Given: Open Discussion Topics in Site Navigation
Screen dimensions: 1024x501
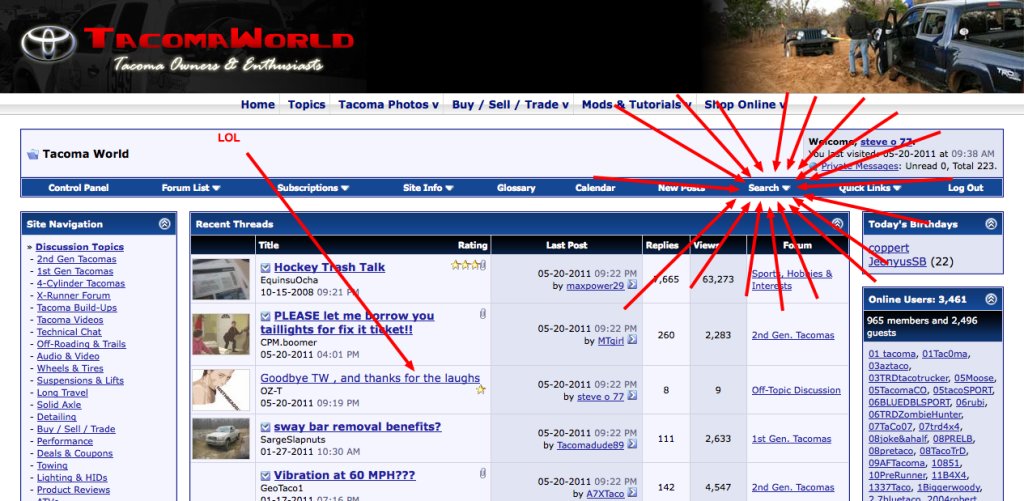Looking at the screenshot, I should [x=80, y=247].
